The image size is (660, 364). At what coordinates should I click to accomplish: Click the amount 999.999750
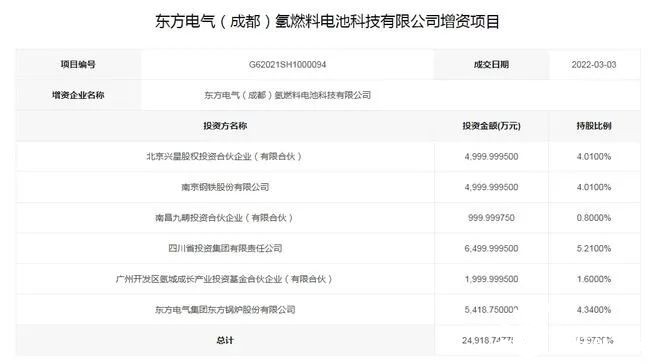[491, 218]
